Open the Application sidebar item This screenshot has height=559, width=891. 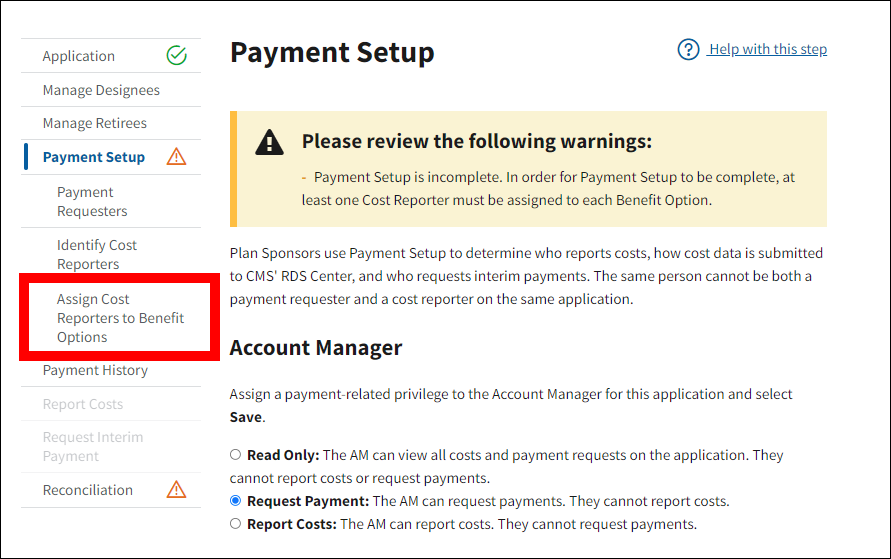(79, 57)
